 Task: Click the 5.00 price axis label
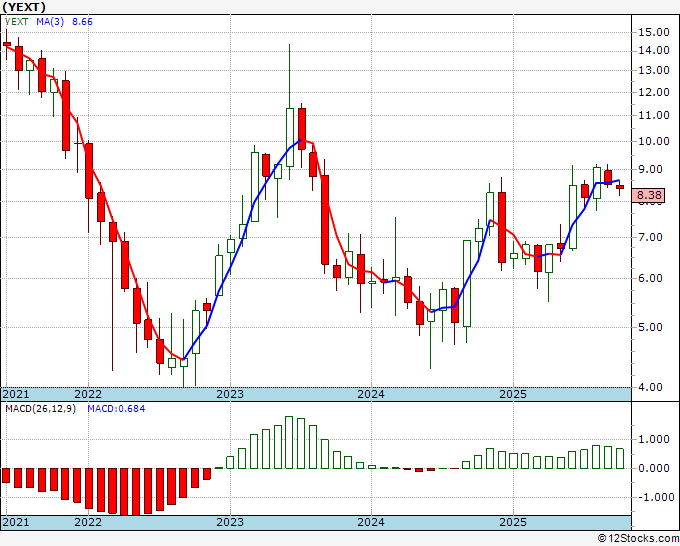(x=650, y=327)
